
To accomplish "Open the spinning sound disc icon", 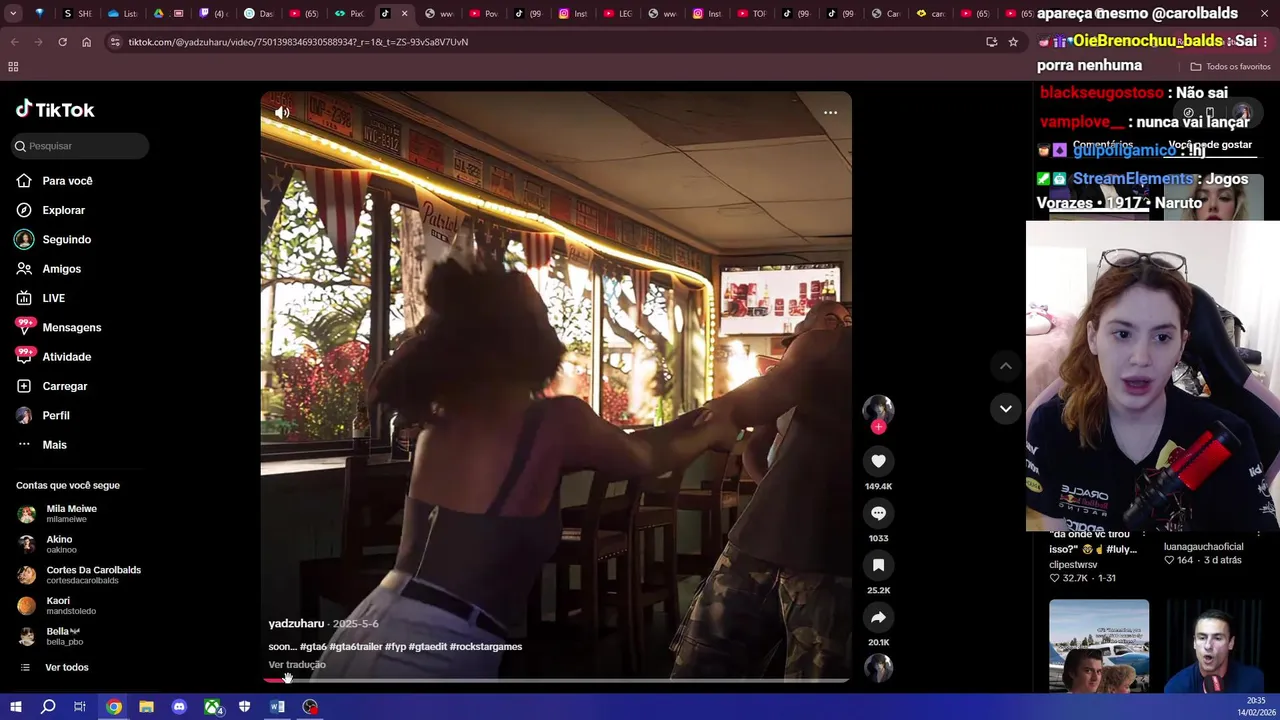I will point(878,667).
